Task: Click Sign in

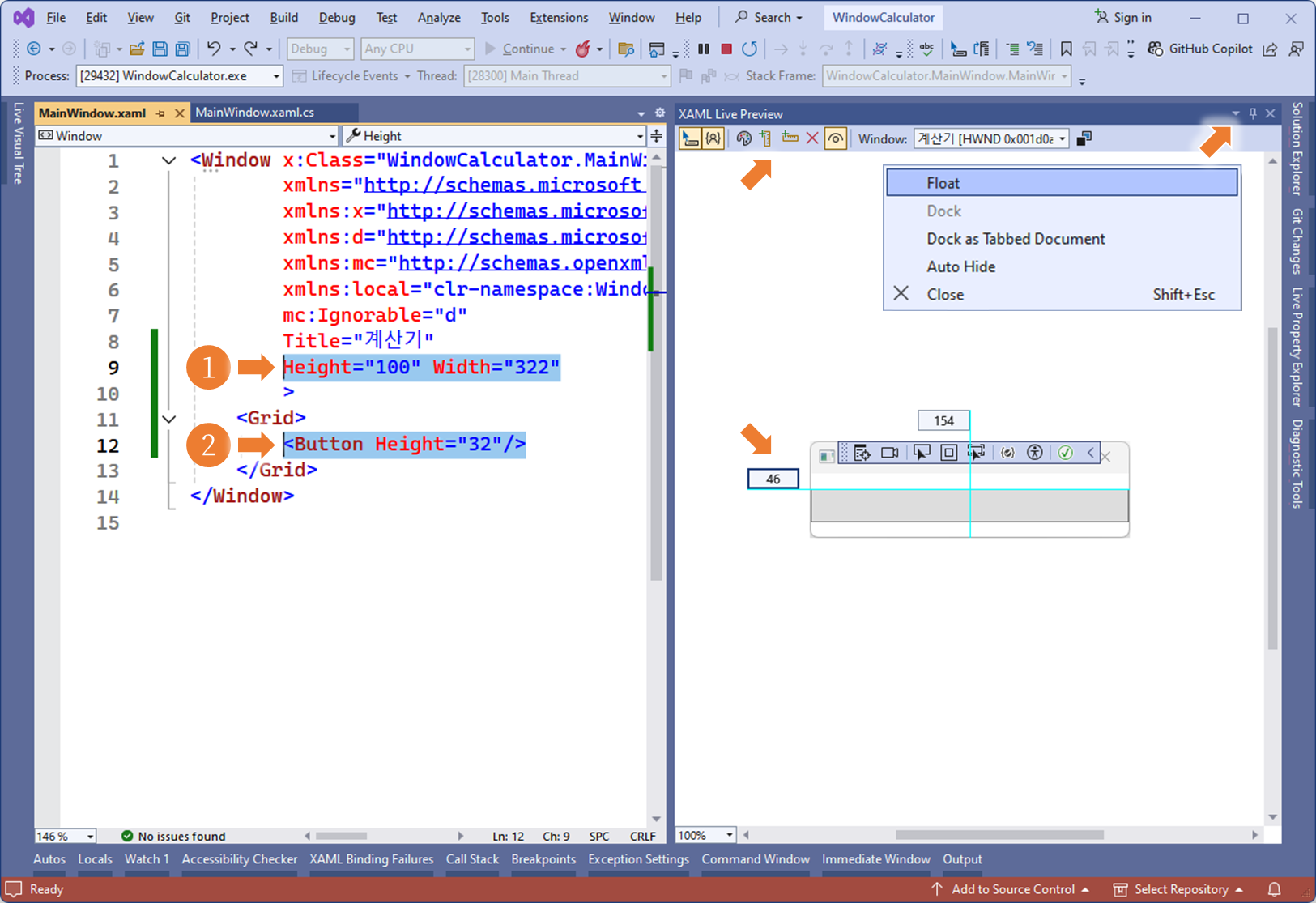Action: tap(1123, 17)
